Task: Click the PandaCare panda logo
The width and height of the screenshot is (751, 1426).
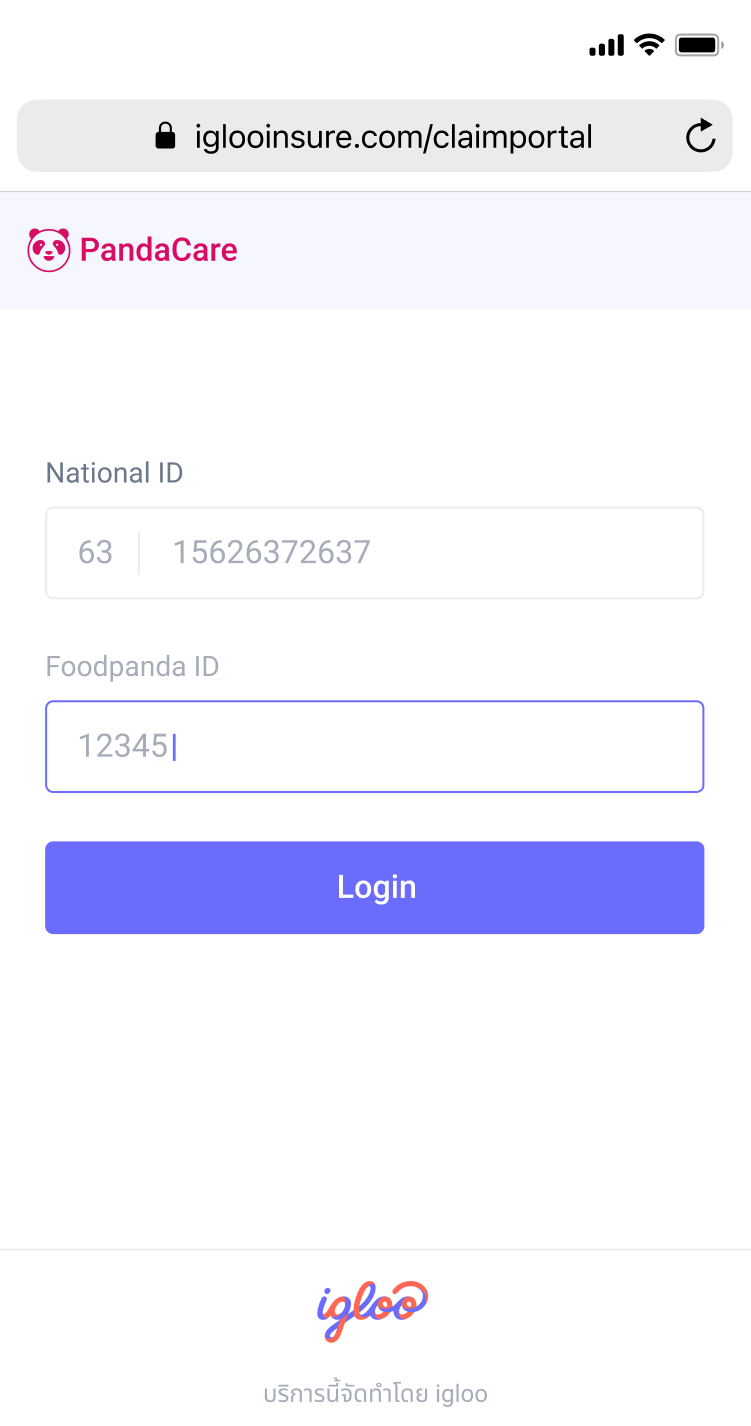Action: (x=49, y=250)
